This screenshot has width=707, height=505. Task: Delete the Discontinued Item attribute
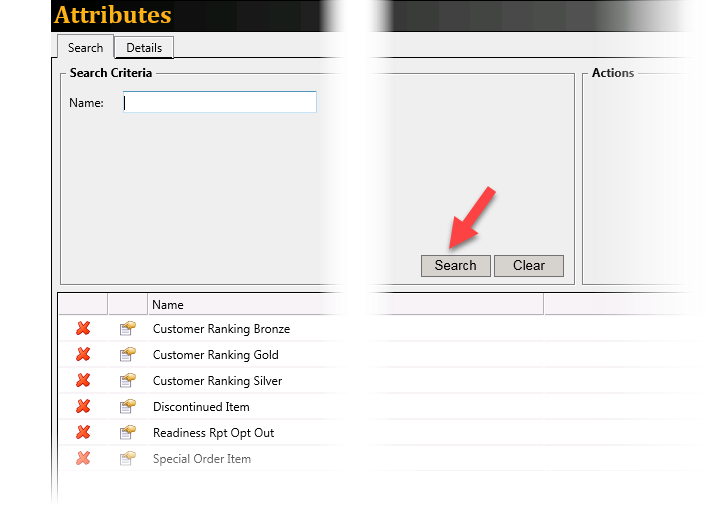pyautogui.click(x=84, y=406)
